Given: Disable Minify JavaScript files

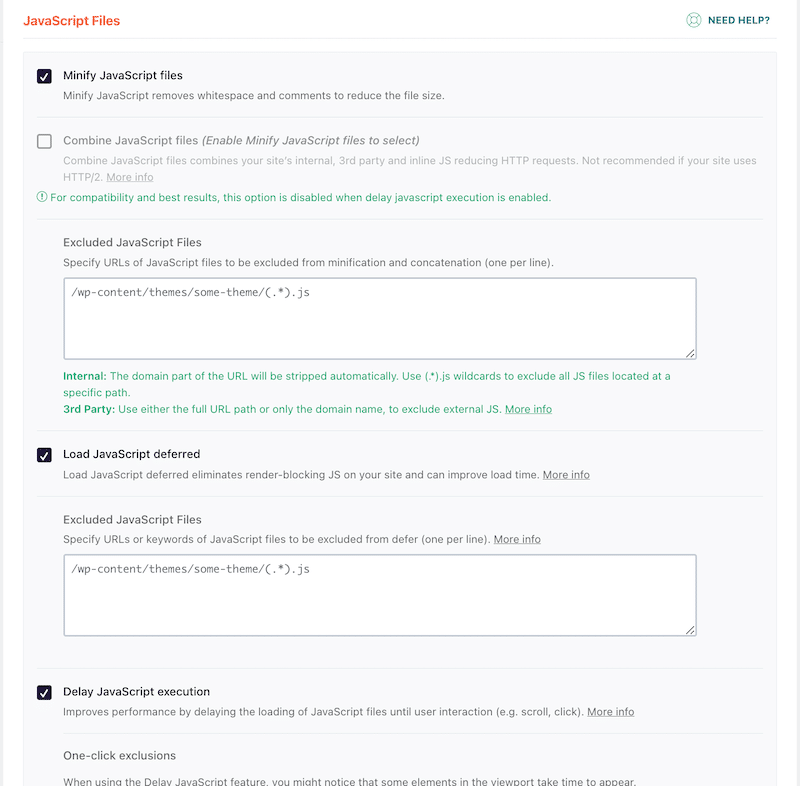Looking at the screenshot, I should pos(44,75).
